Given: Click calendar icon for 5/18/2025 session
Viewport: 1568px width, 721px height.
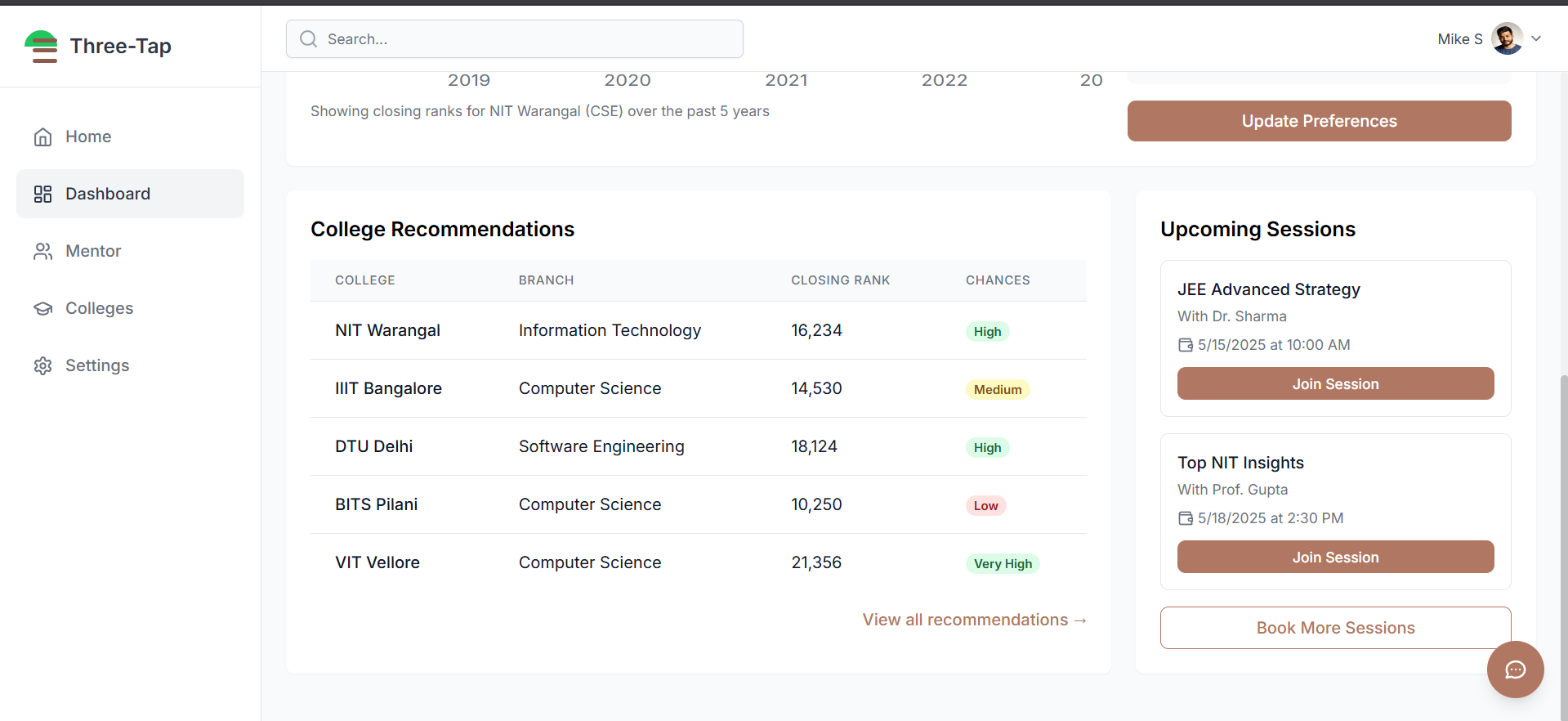Looking at the screenshot, I should click(x=1186, y=518).
